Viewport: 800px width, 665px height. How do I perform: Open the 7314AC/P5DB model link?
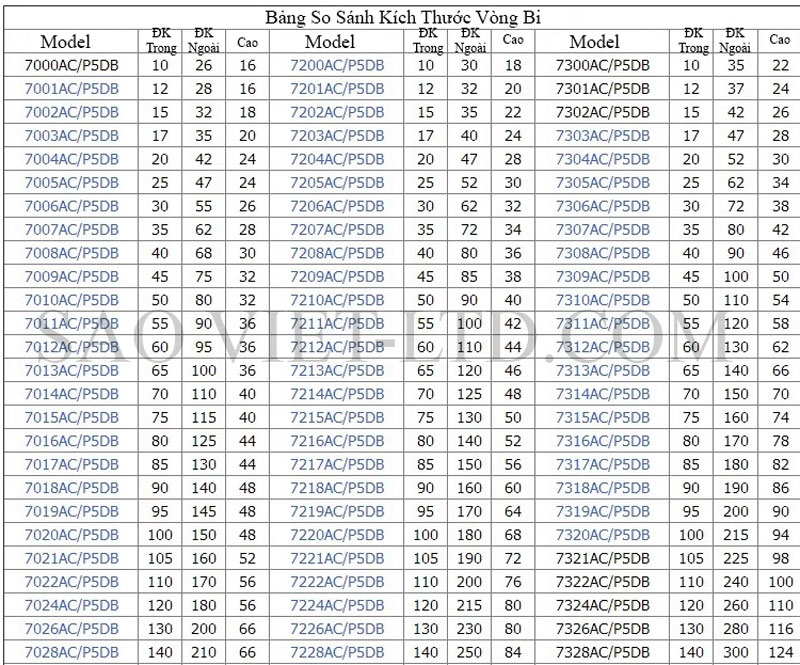point(602,393)
